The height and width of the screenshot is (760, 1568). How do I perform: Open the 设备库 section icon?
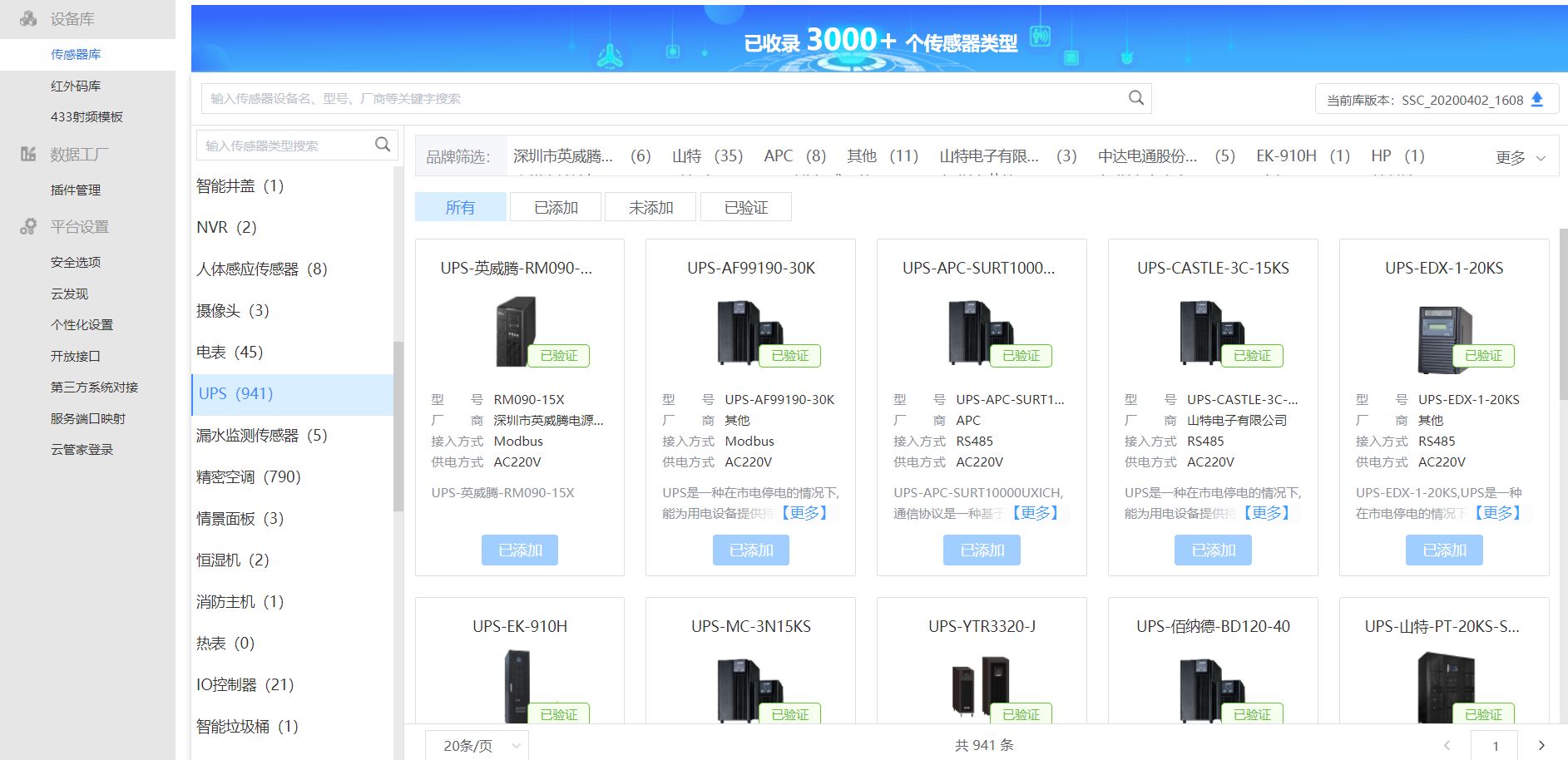coord(28,18)
